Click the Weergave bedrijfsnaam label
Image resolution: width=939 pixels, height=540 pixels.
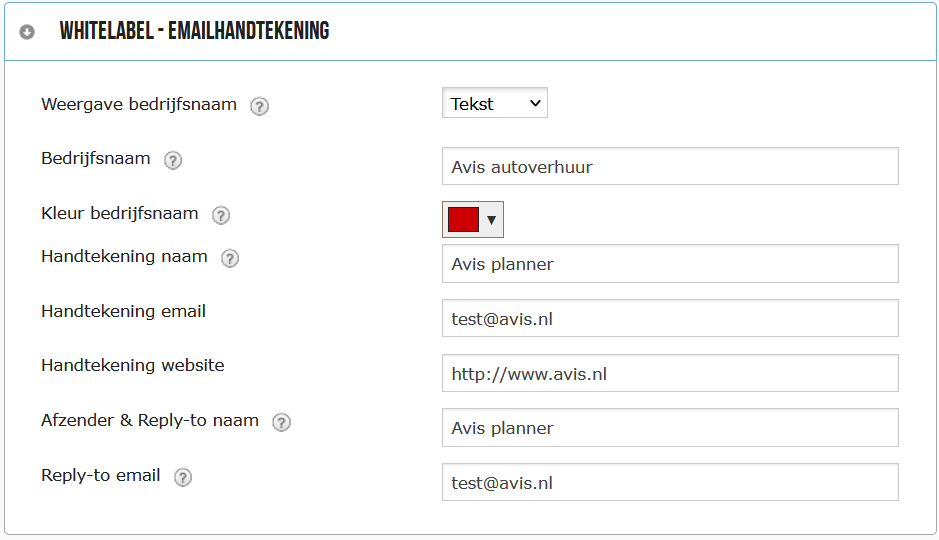(x=139, y=105)
